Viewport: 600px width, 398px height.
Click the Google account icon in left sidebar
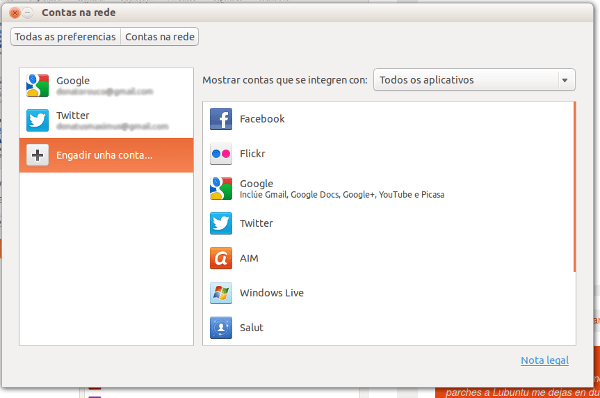click(38, 85)
